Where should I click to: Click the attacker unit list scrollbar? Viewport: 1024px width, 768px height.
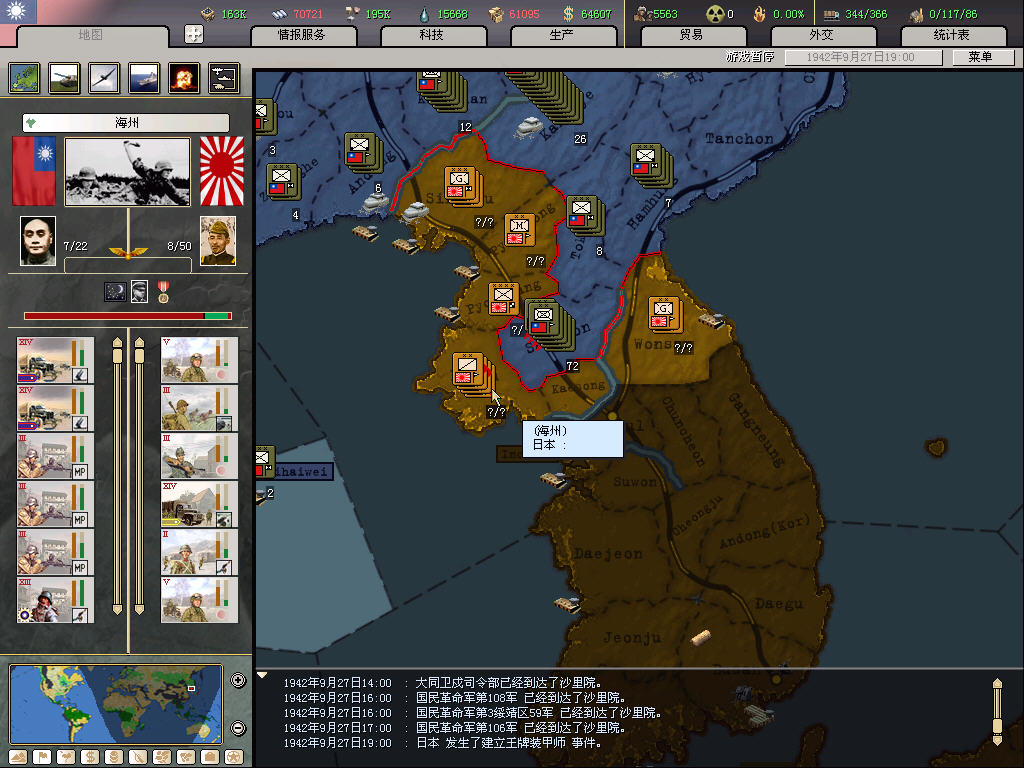(118, 475)
